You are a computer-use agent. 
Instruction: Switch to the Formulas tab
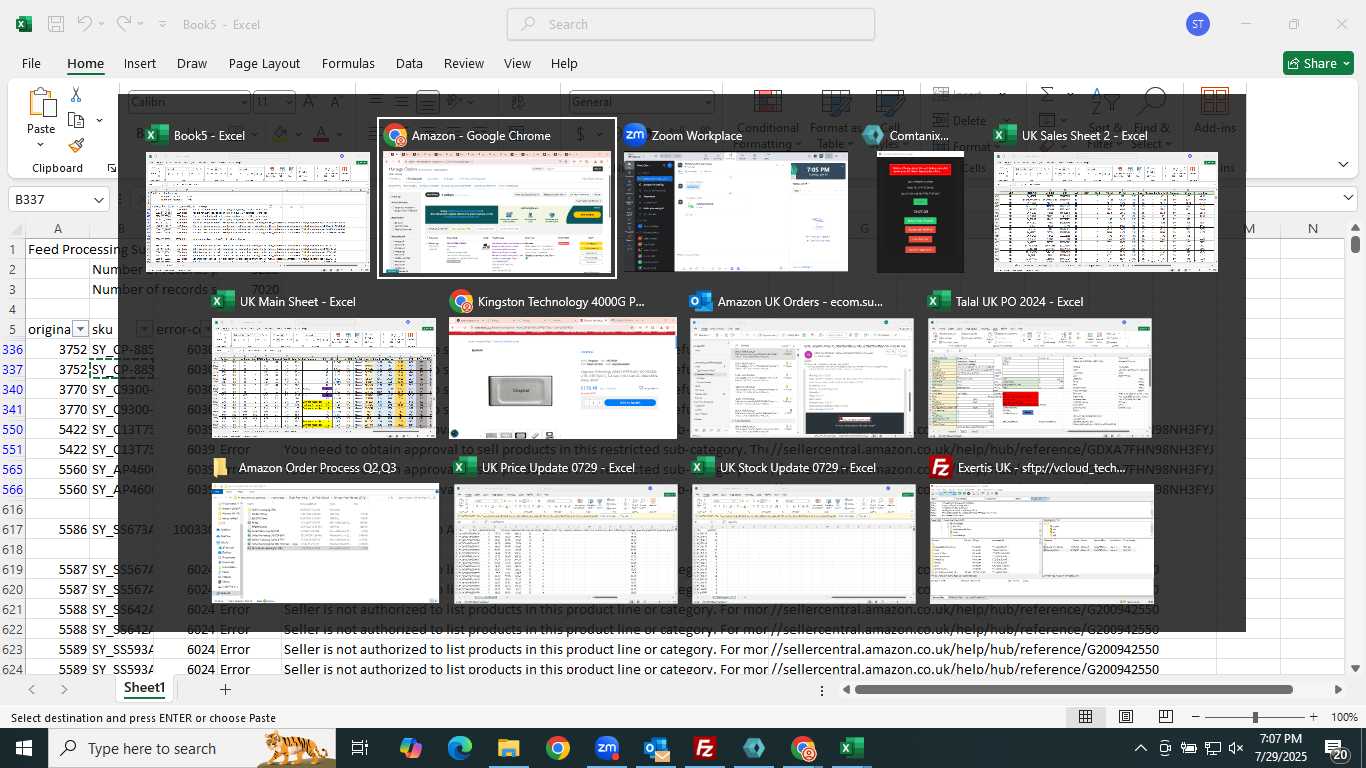[348, 63]
